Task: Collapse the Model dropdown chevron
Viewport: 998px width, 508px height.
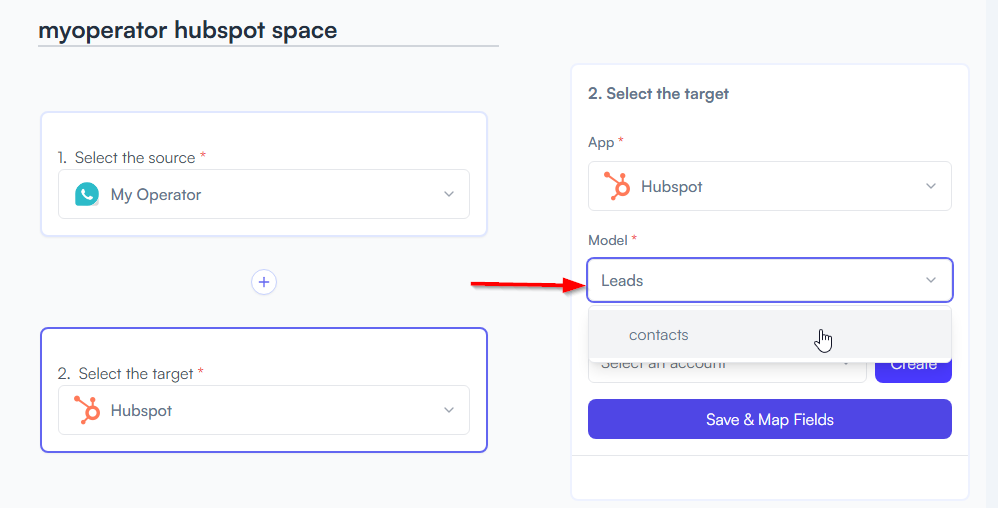Action: [931, 280]
